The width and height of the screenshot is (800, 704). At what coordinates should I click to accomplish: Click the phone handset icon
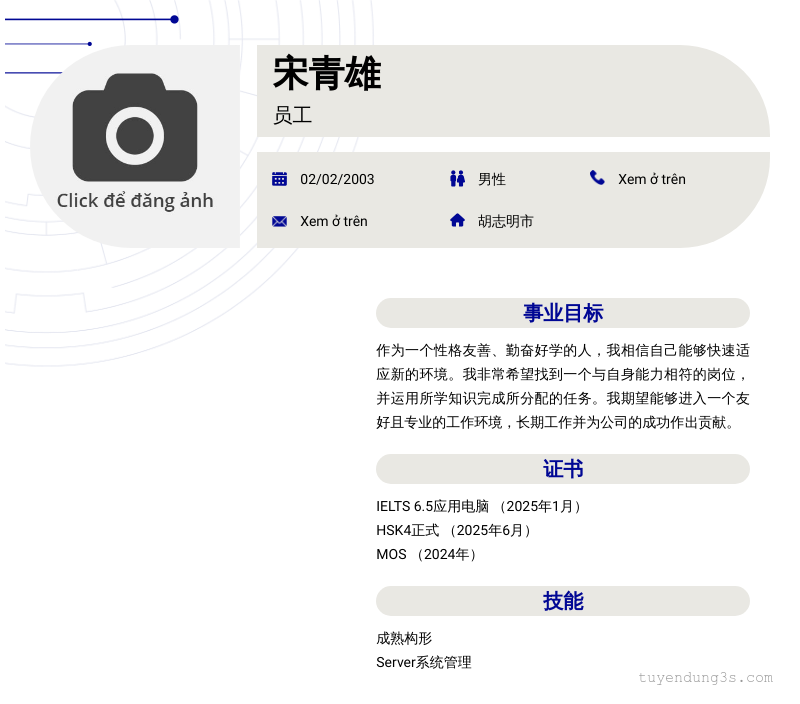click(x=597, y=178)
